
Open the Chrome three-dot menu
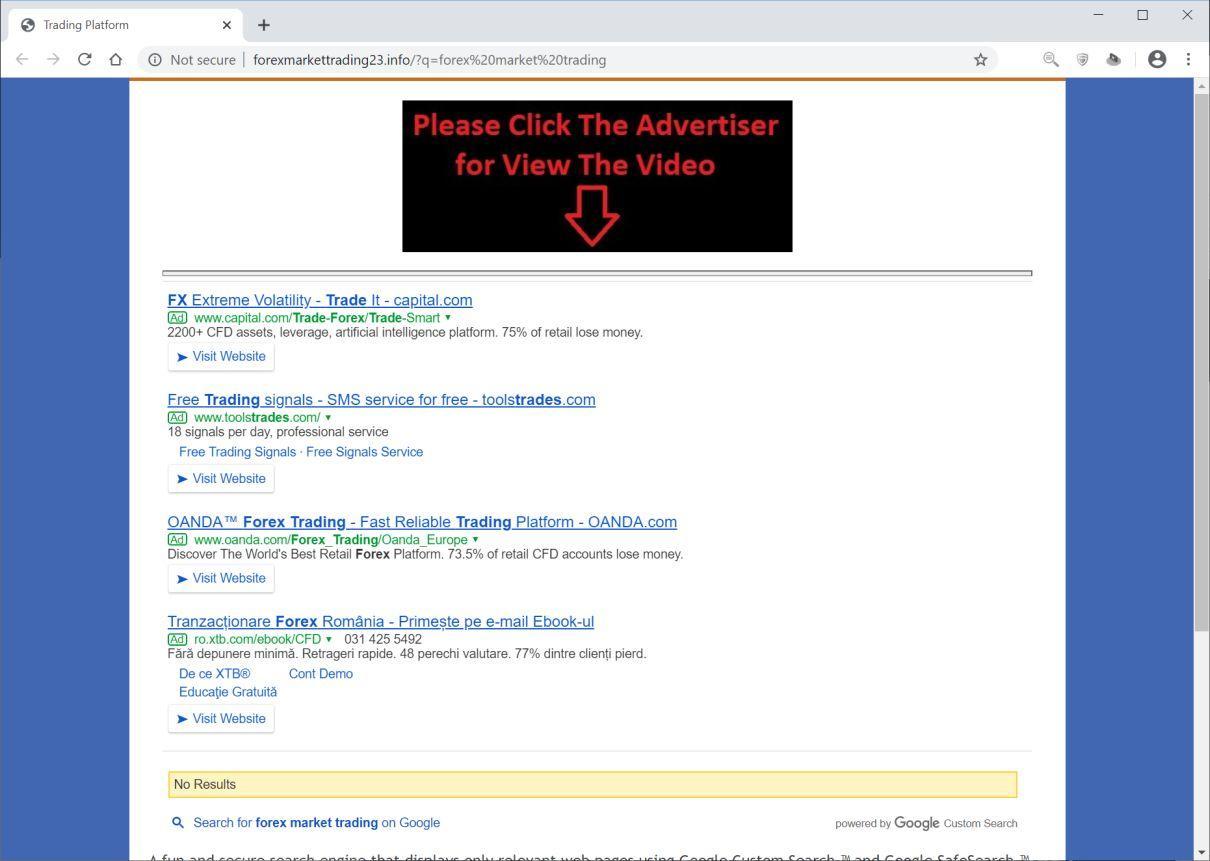click(x=1189, y=59)
